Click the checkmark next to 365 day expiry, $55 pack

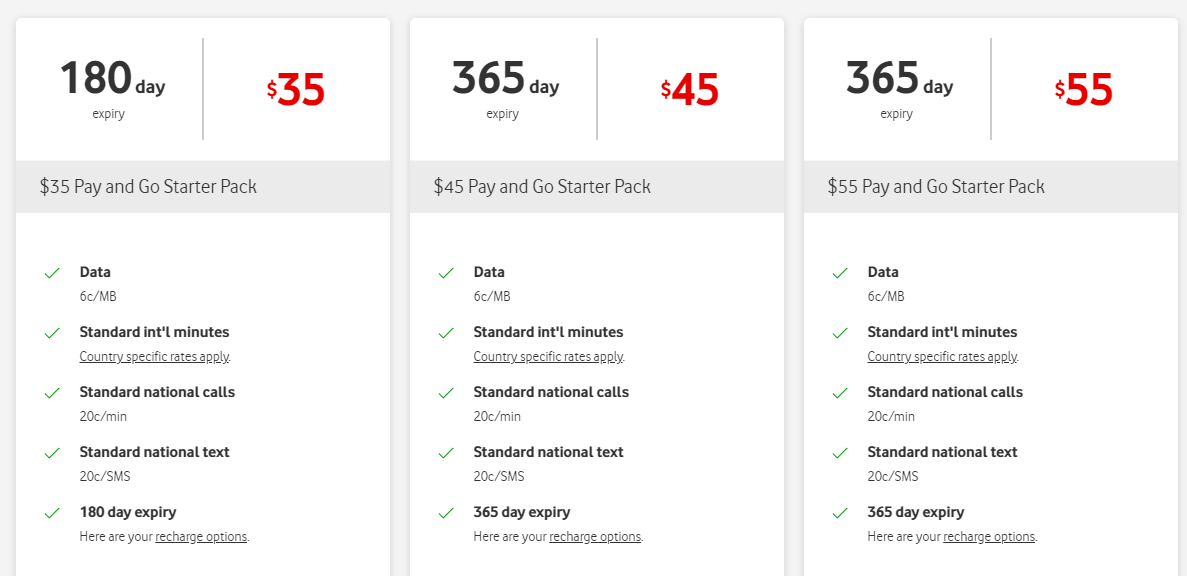tap(840, 512)
